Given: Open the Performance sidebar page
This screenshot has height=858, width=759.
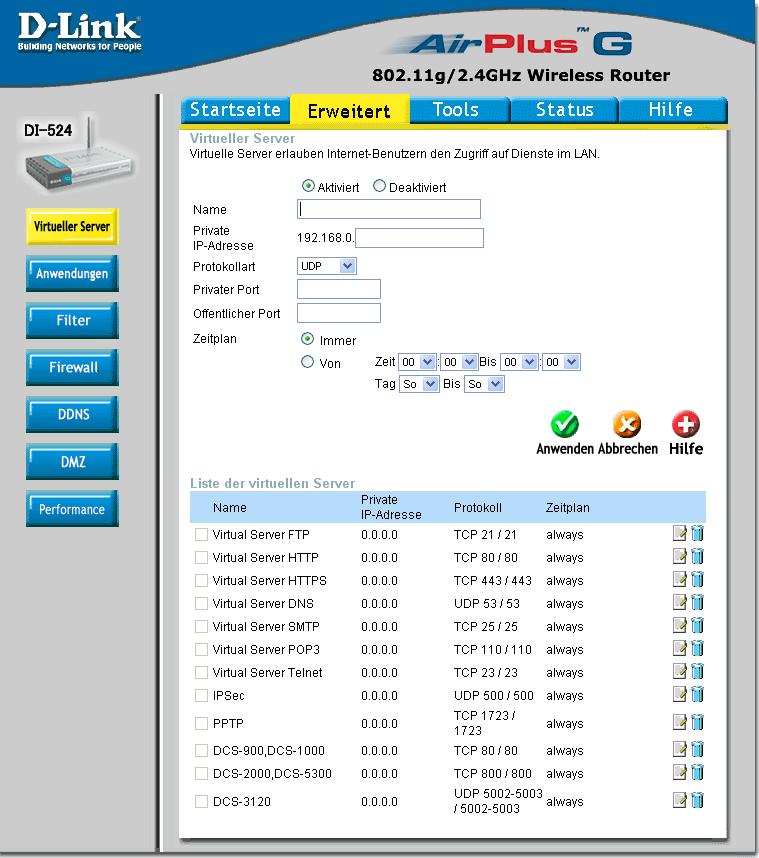Looking at the screenshot, I should click(72, 508).
